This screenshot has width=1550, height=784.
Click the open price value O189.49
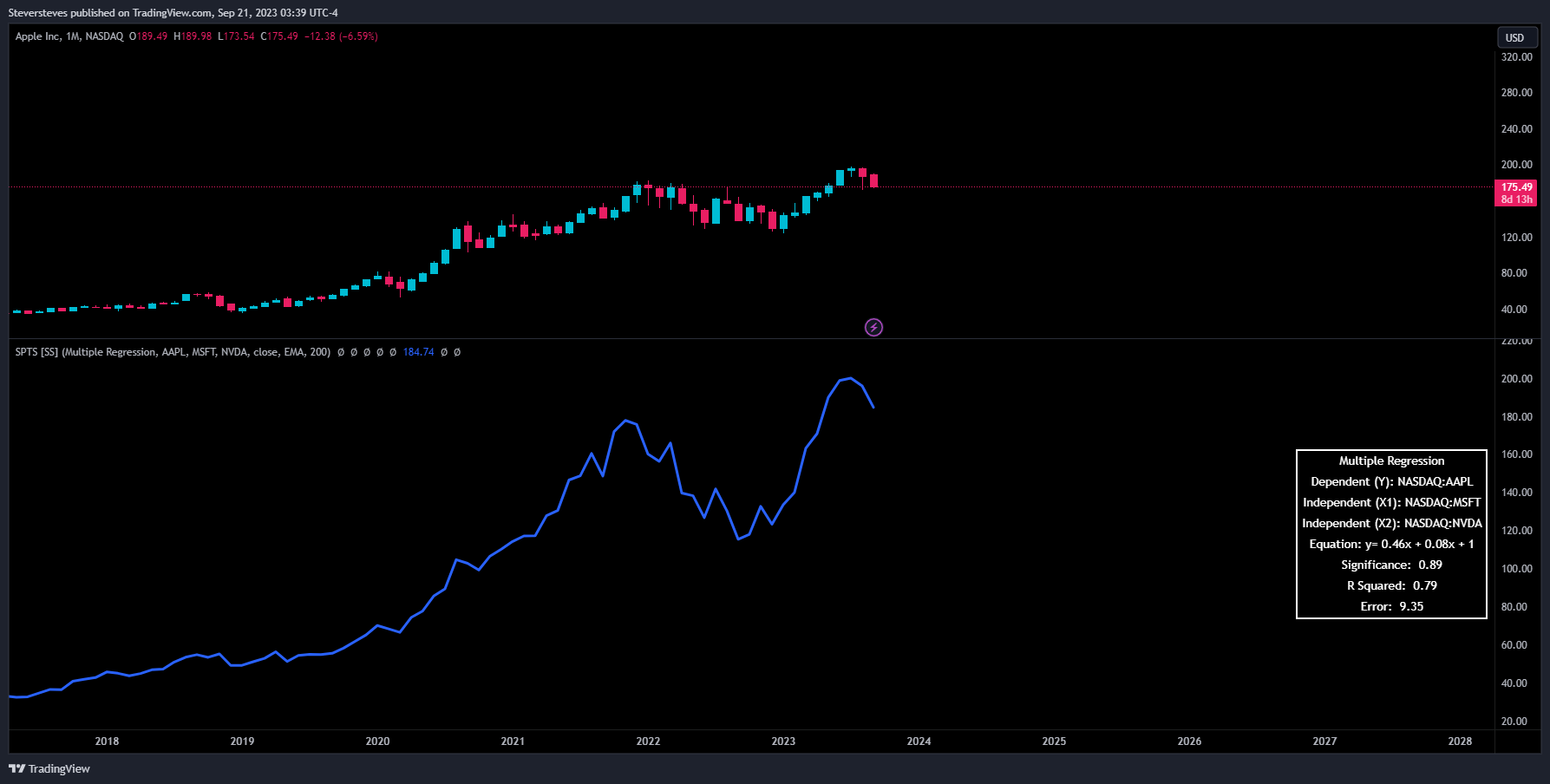click(148, 36)
